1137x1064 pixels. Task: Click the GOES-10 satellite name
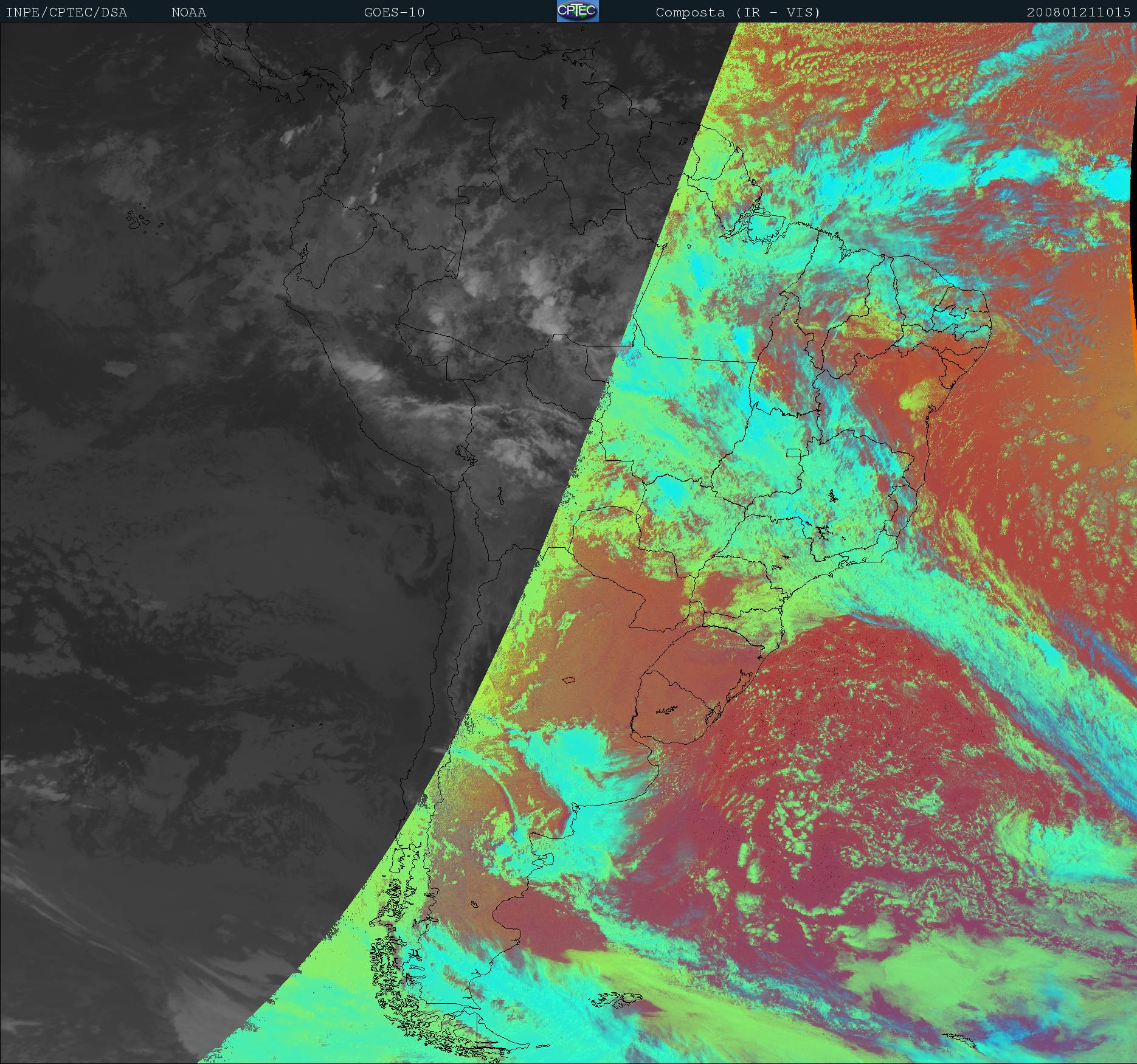point(394,12)
